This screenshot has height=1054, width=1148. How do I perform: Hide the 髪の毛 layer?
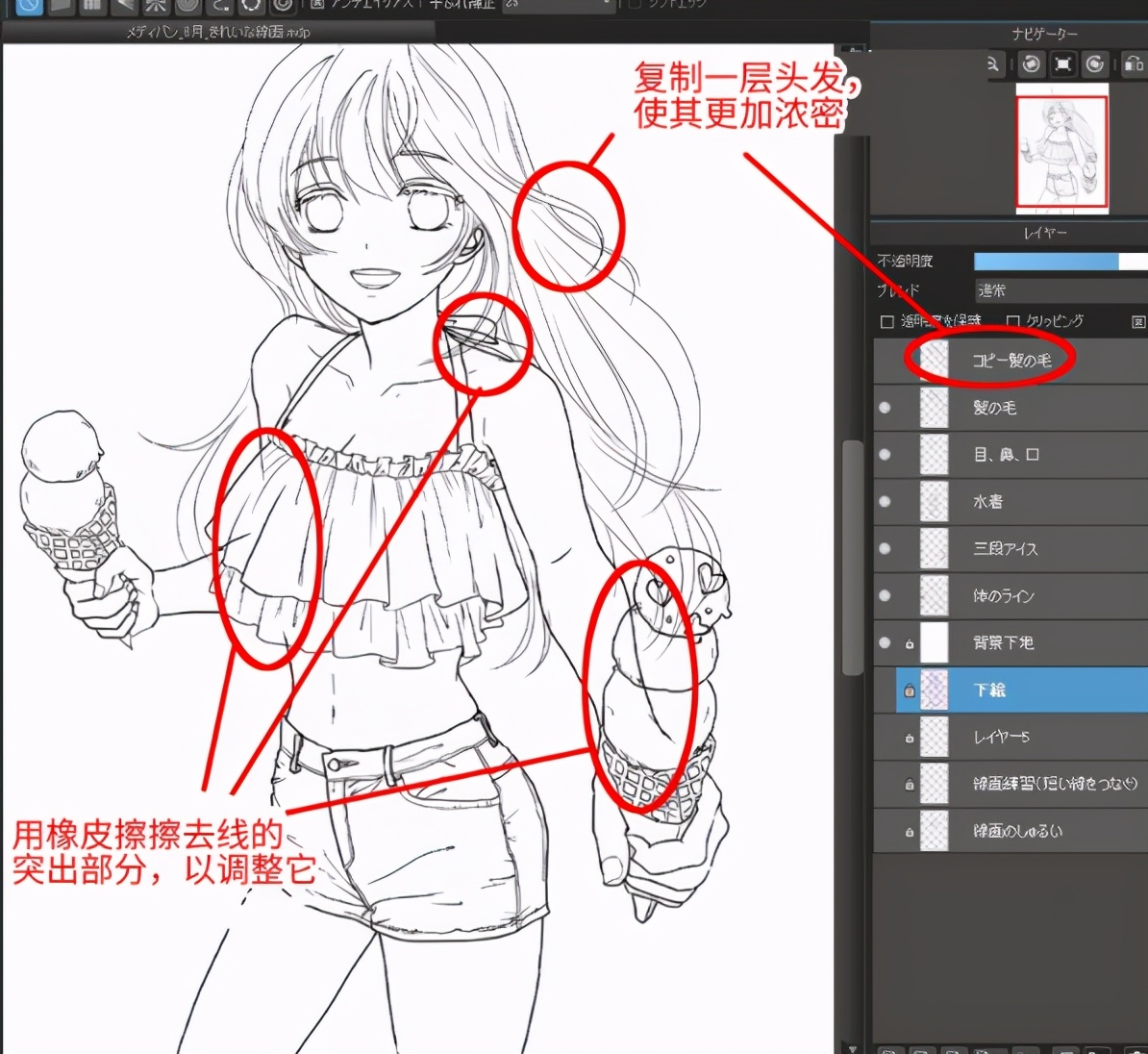click(x=885, y=408)
